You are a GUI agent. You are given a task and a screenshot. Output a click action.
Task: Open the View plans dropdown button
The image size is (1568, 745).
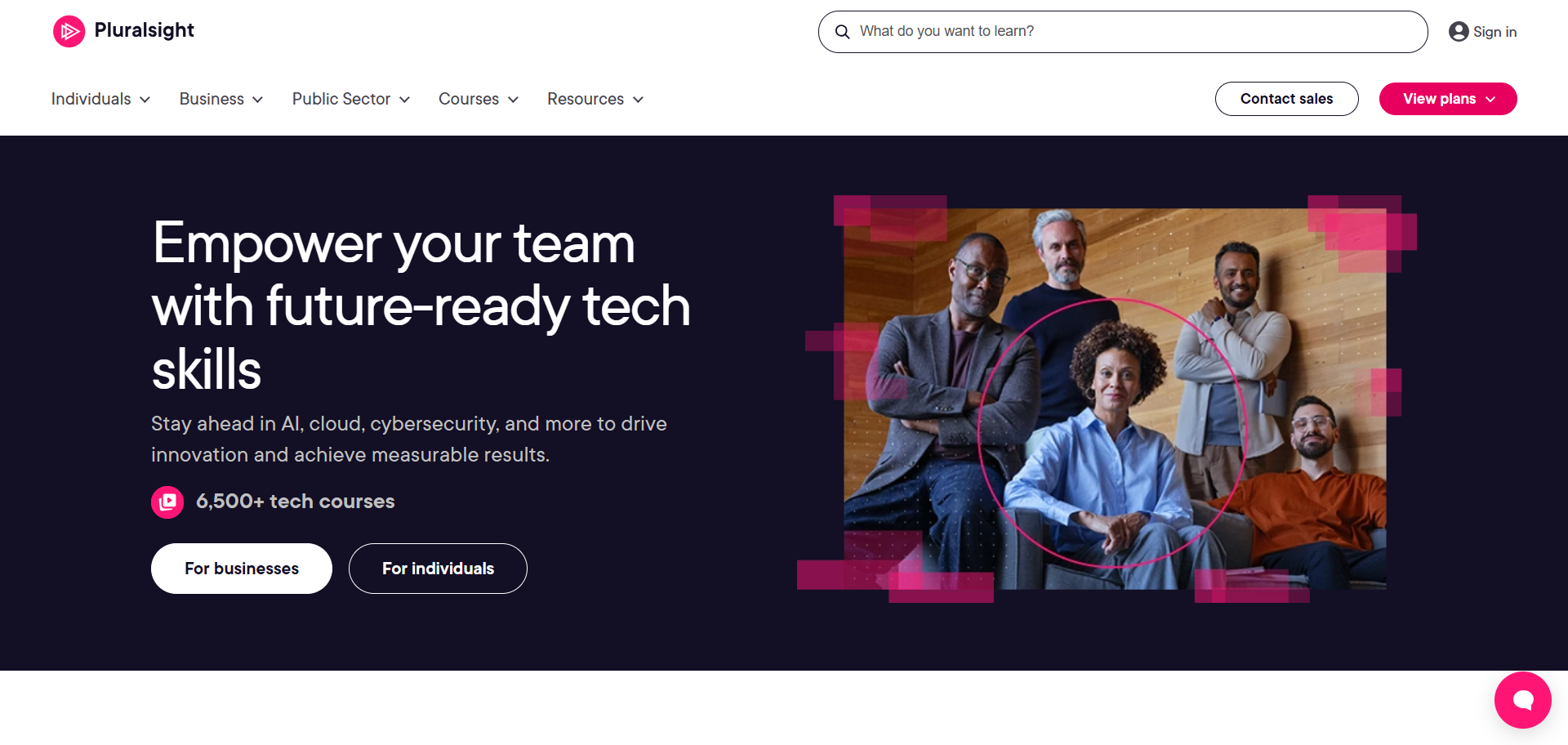tap(1448, 99)
